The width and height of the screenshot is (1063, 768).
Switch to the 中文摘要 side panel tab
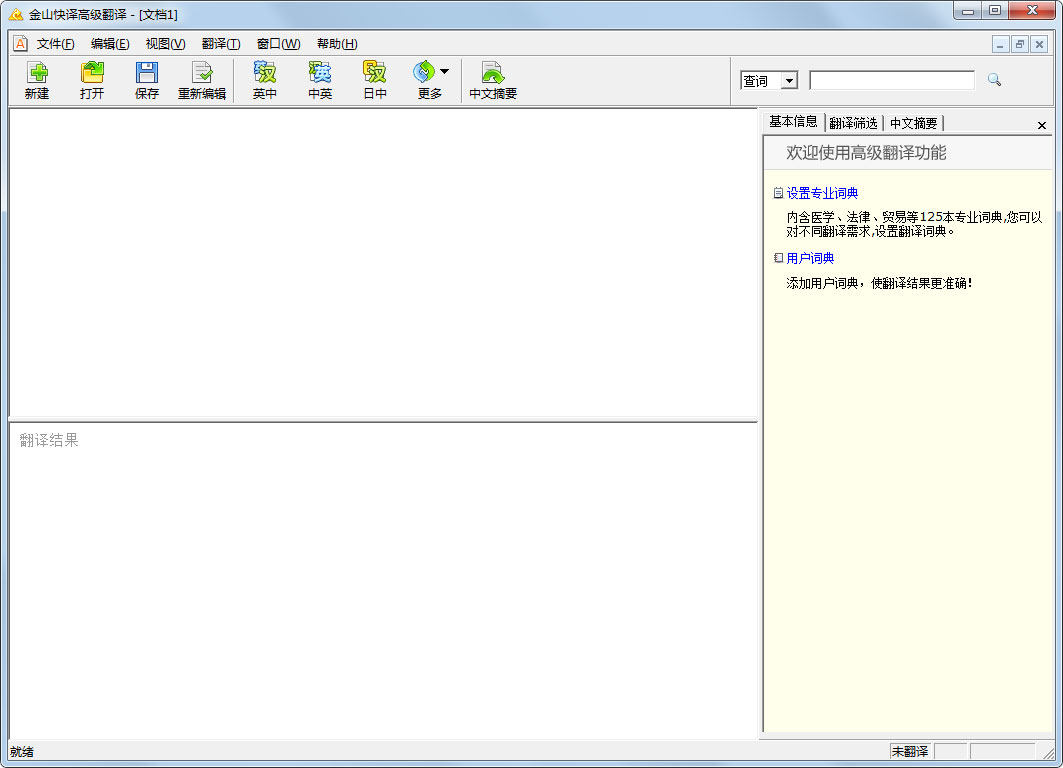pos(913,123)
